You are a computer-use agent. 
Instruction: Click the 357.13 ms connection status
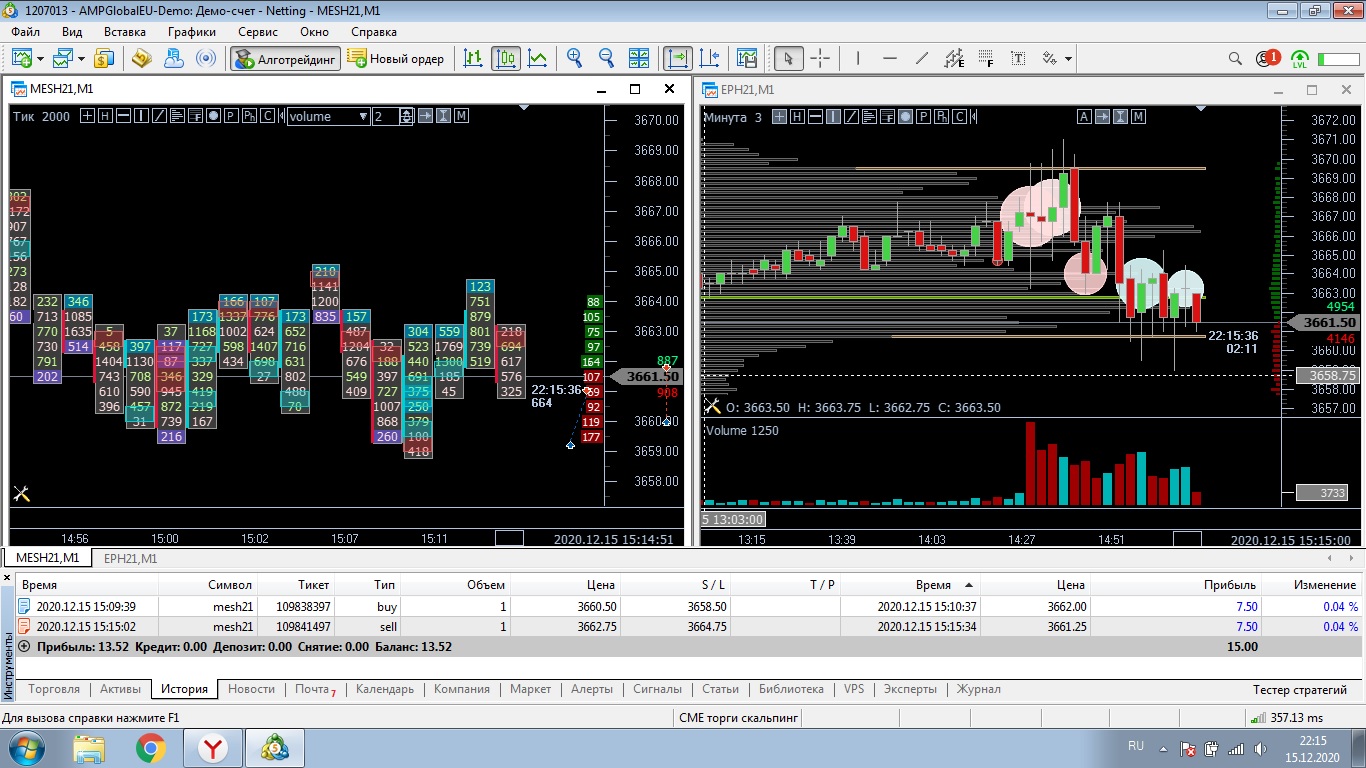tap(1286, 718)
